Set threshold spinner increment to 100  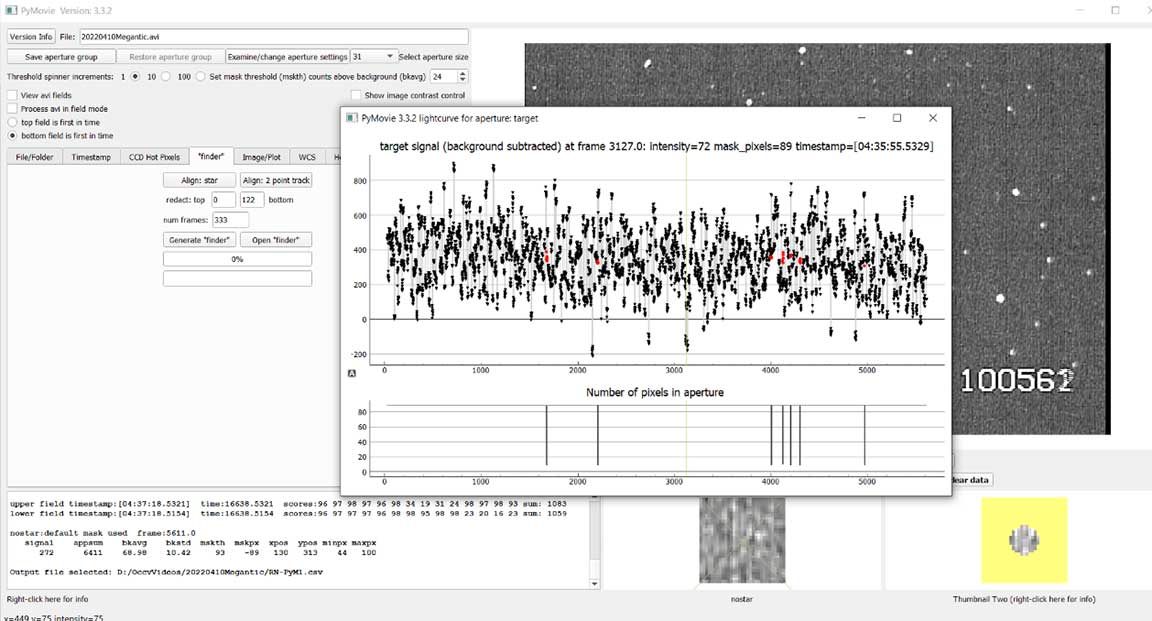point(201,76)
